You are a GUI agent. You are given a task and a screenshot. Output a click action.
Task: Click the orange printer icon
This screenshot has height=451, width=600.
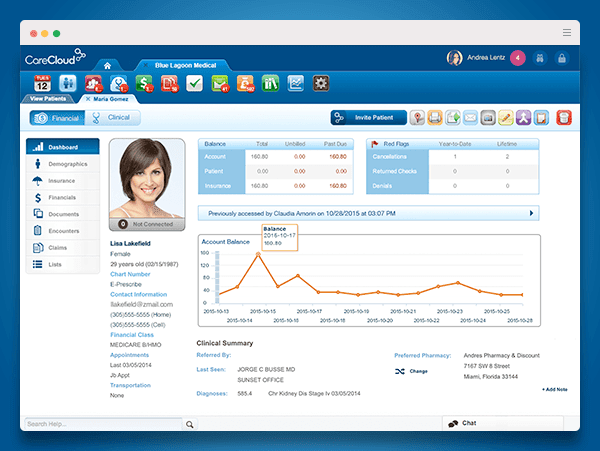pos(435,118)
